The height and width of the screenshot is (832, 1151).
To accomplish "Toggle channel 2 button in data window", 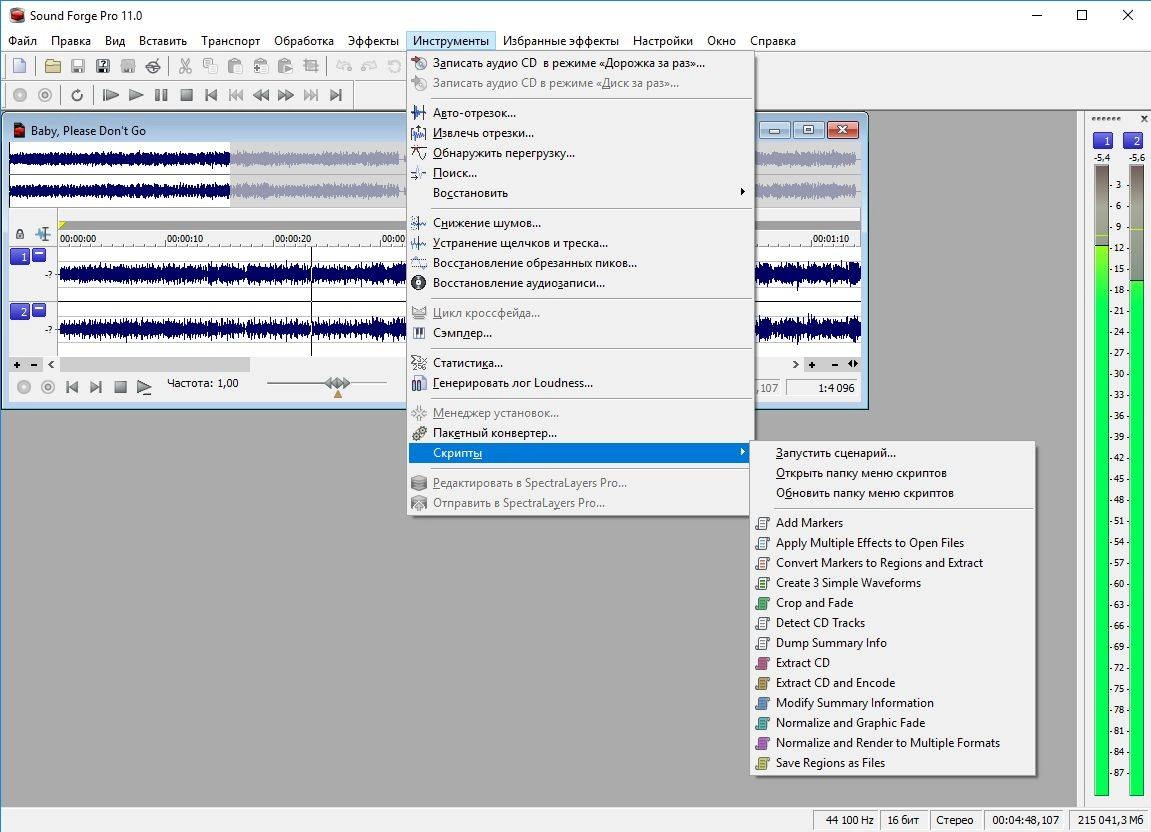I will (x=20, y=312).
